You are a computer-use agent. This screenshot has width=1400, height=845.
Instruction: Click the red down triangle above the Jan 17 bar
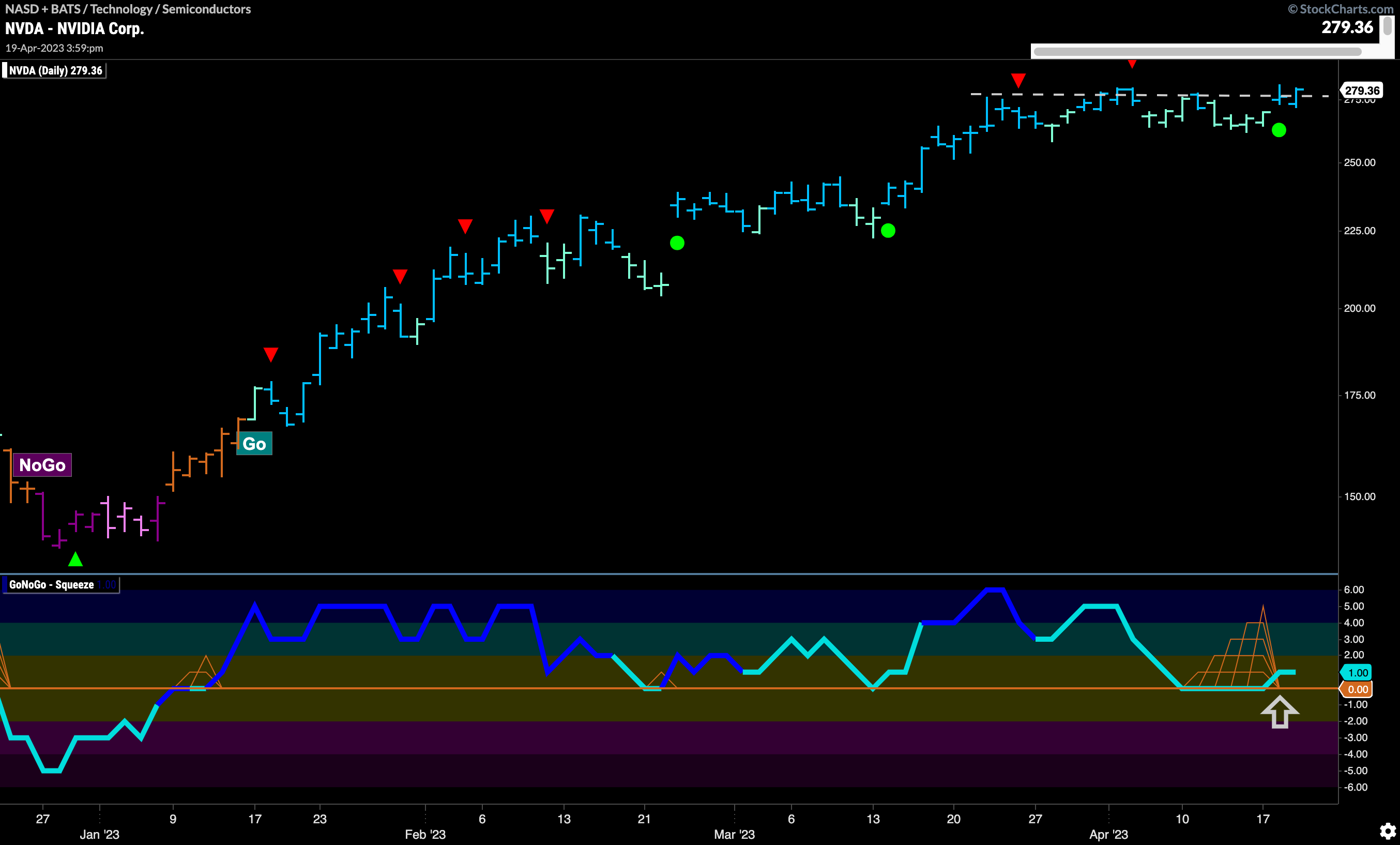(x=271, y=355)
